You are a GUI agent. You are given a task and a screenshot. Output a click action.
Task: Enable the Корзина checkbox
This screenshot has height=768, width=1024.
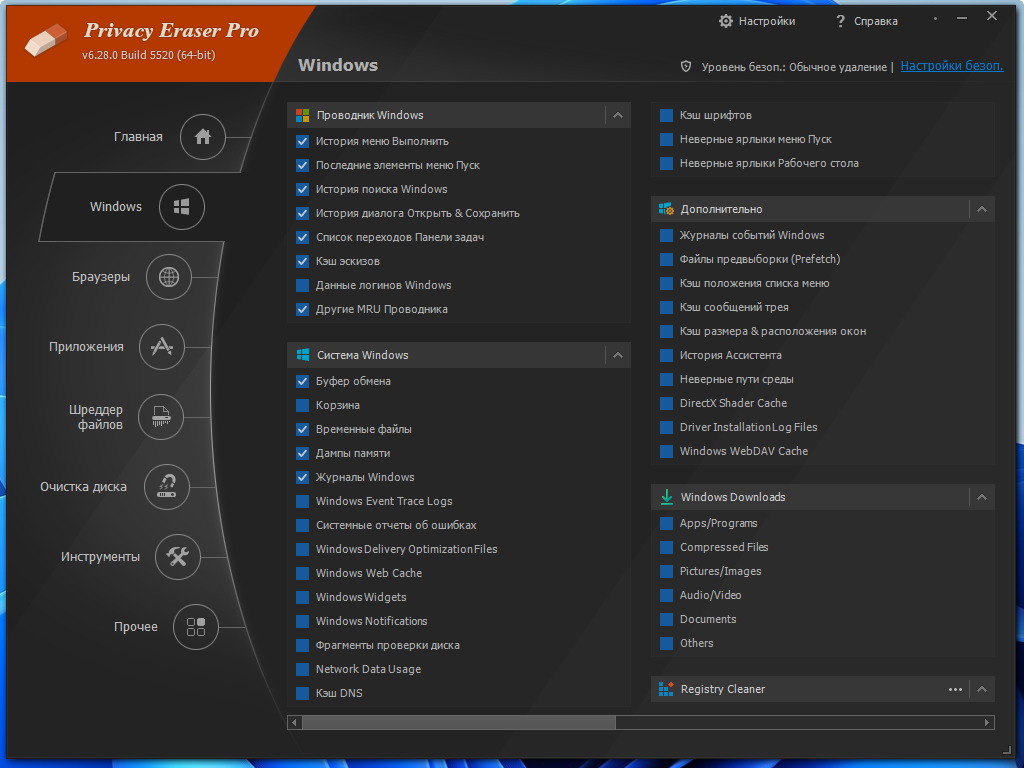pos(303,405)
